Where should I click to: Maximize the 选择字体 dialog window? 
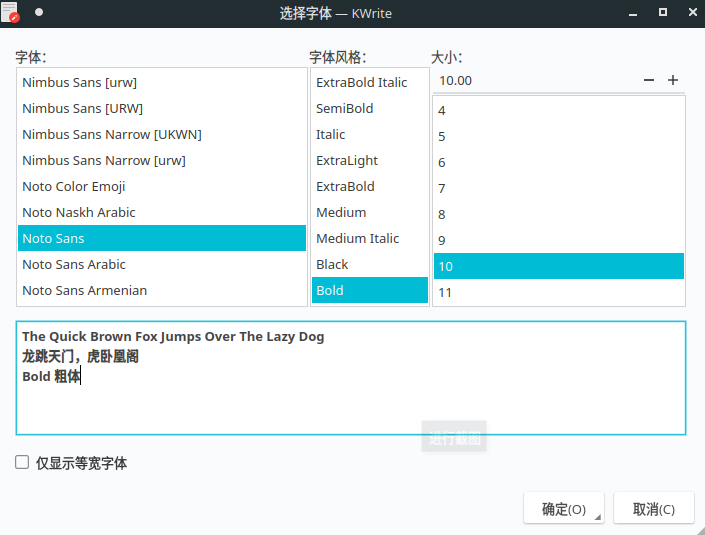663,12
